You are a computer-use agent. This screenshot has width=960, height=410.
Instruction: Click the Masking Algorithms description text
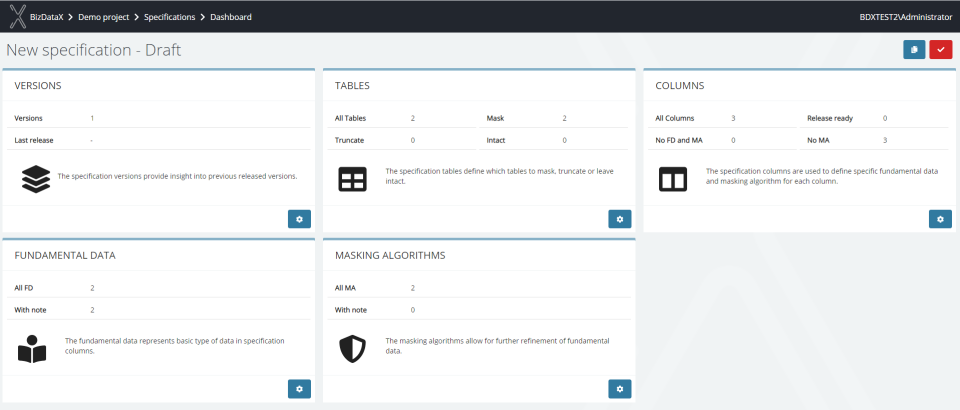(497, 346)
